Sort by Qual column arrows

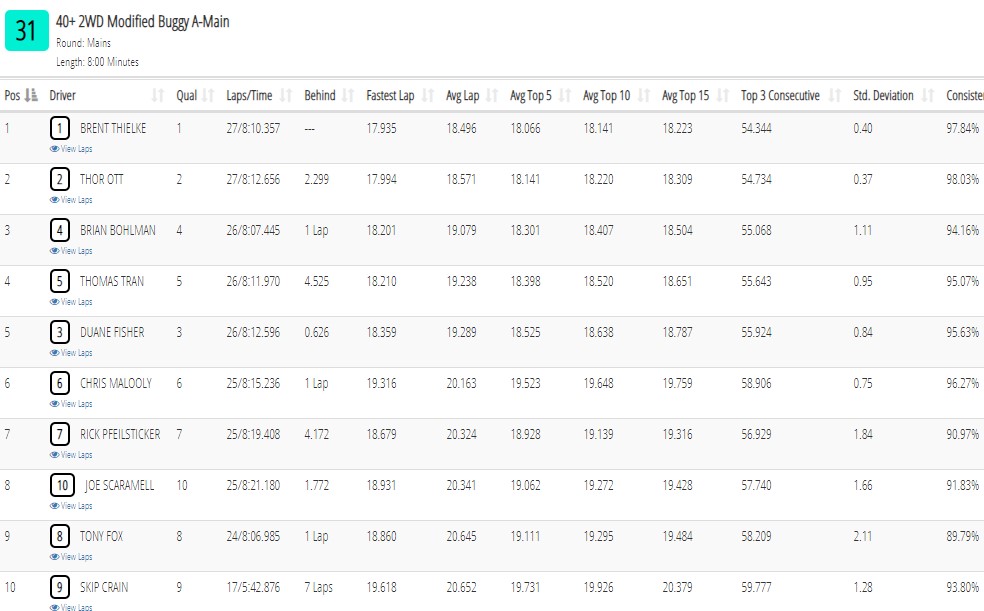tap(208, 95)
